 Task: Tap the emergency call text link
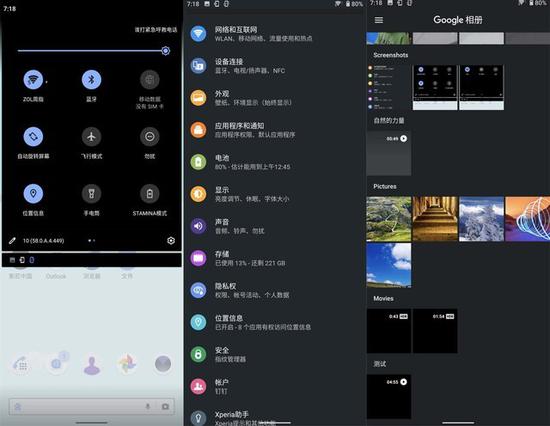[x=156, y=30]
